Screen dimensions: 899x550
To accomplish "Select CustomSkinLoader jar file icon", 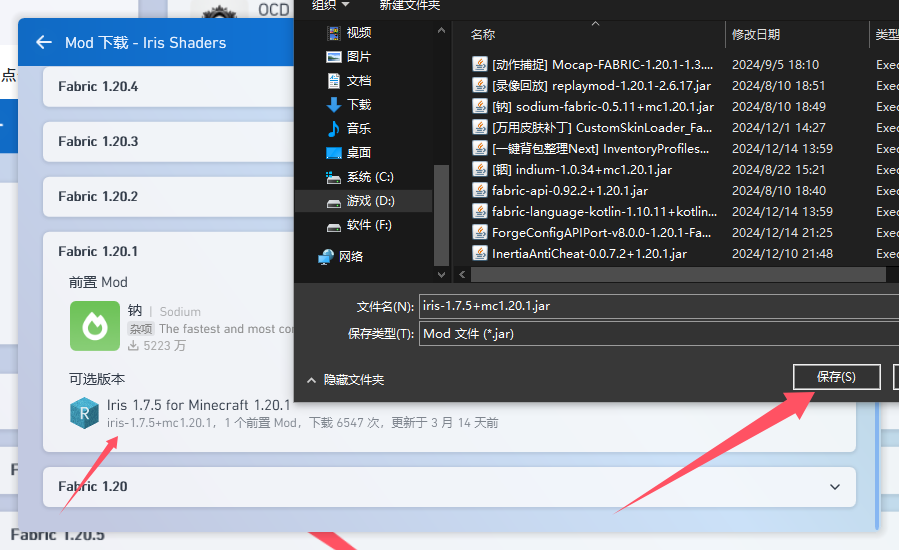I will pyautogui.click(x=479, y=127).
